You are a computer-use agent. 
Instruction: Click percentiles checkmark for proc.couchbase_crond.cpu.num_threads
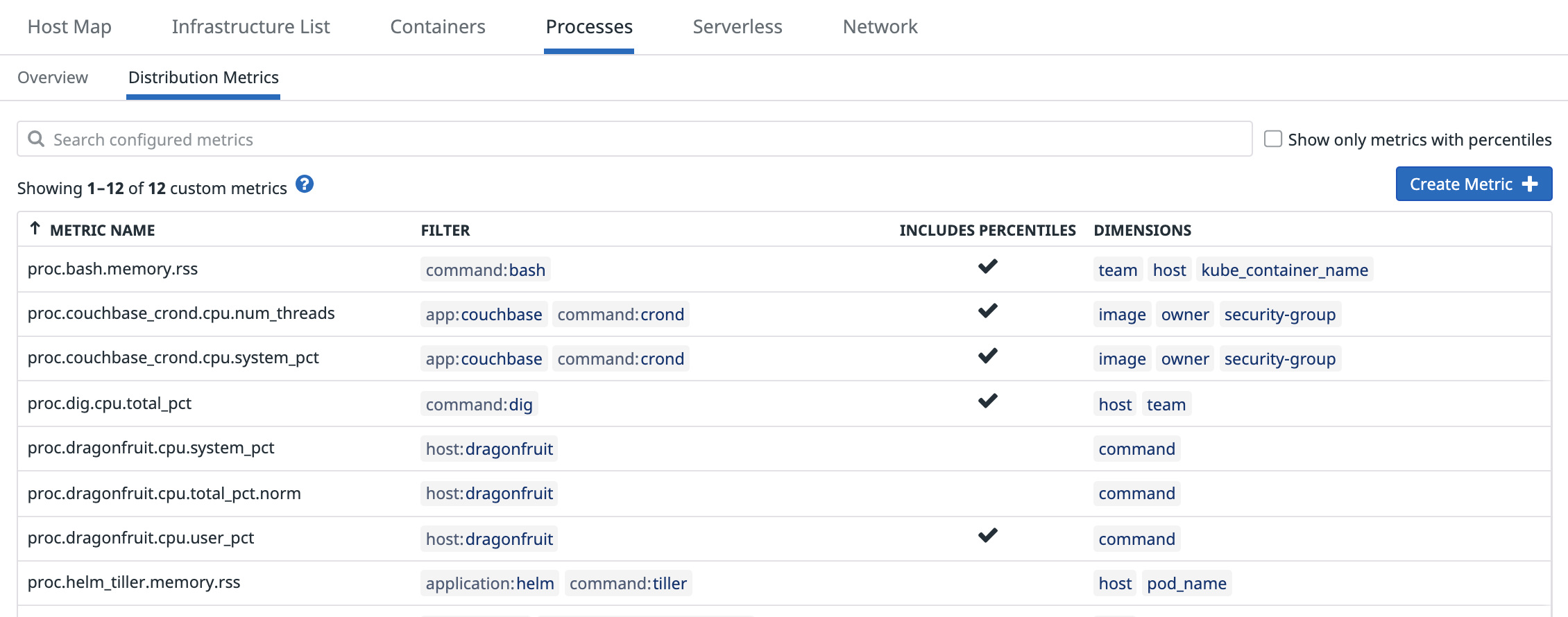[987, 311]
